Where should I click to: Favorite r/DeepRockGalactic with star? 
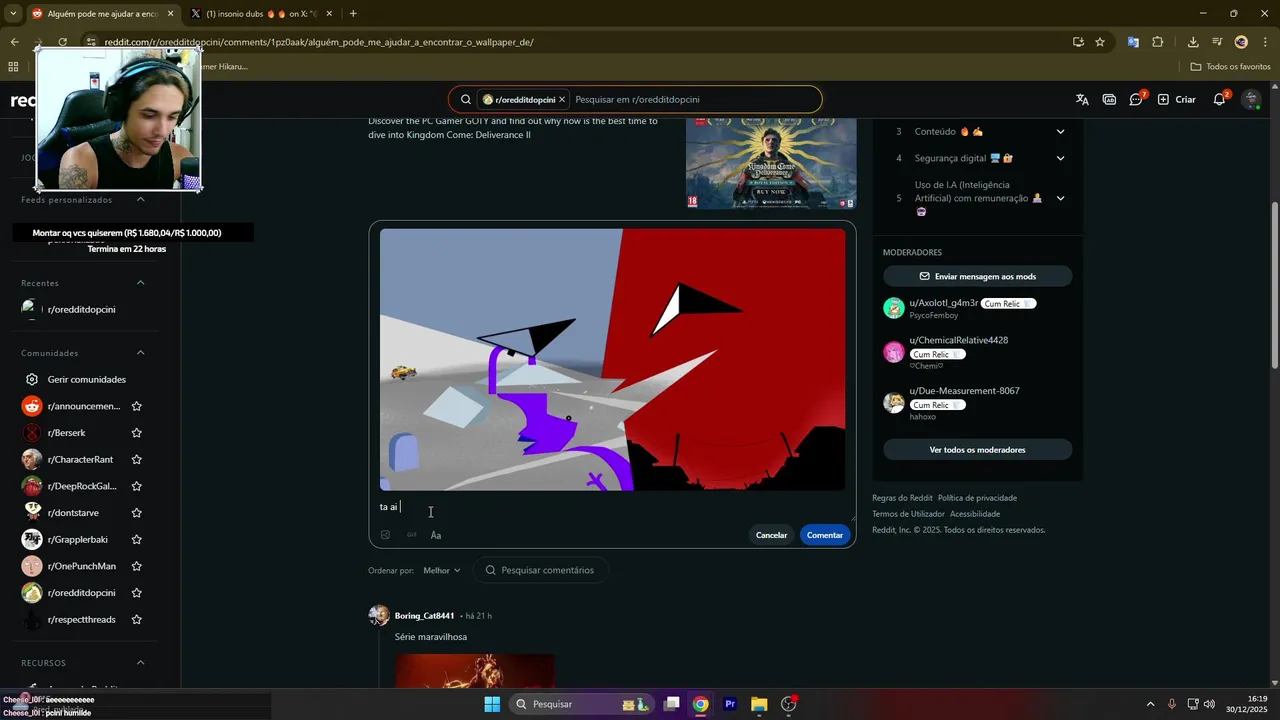coord(136,486)
